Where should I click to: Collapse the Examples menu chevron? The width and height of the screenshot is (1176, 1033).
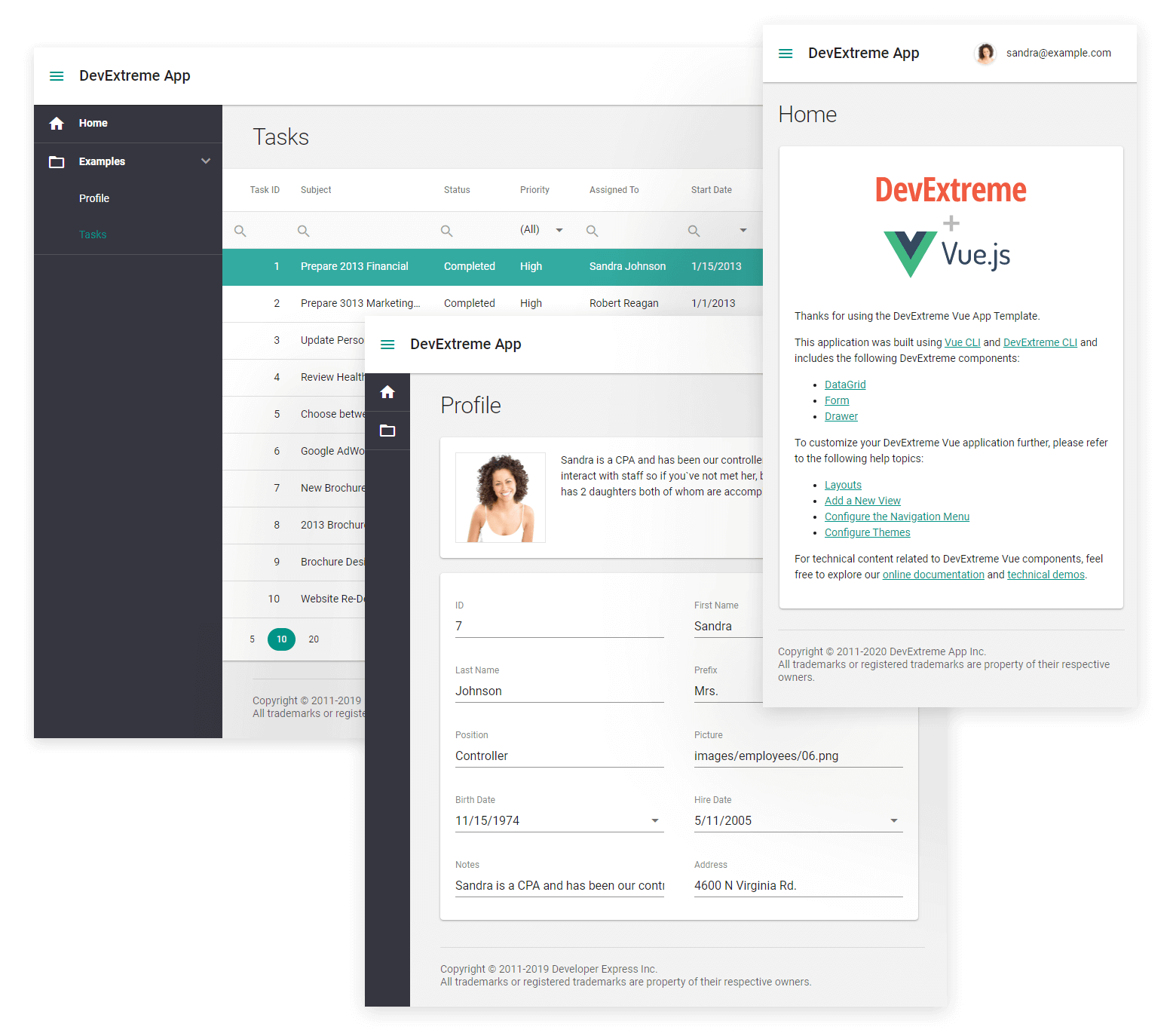coord(205,161)
